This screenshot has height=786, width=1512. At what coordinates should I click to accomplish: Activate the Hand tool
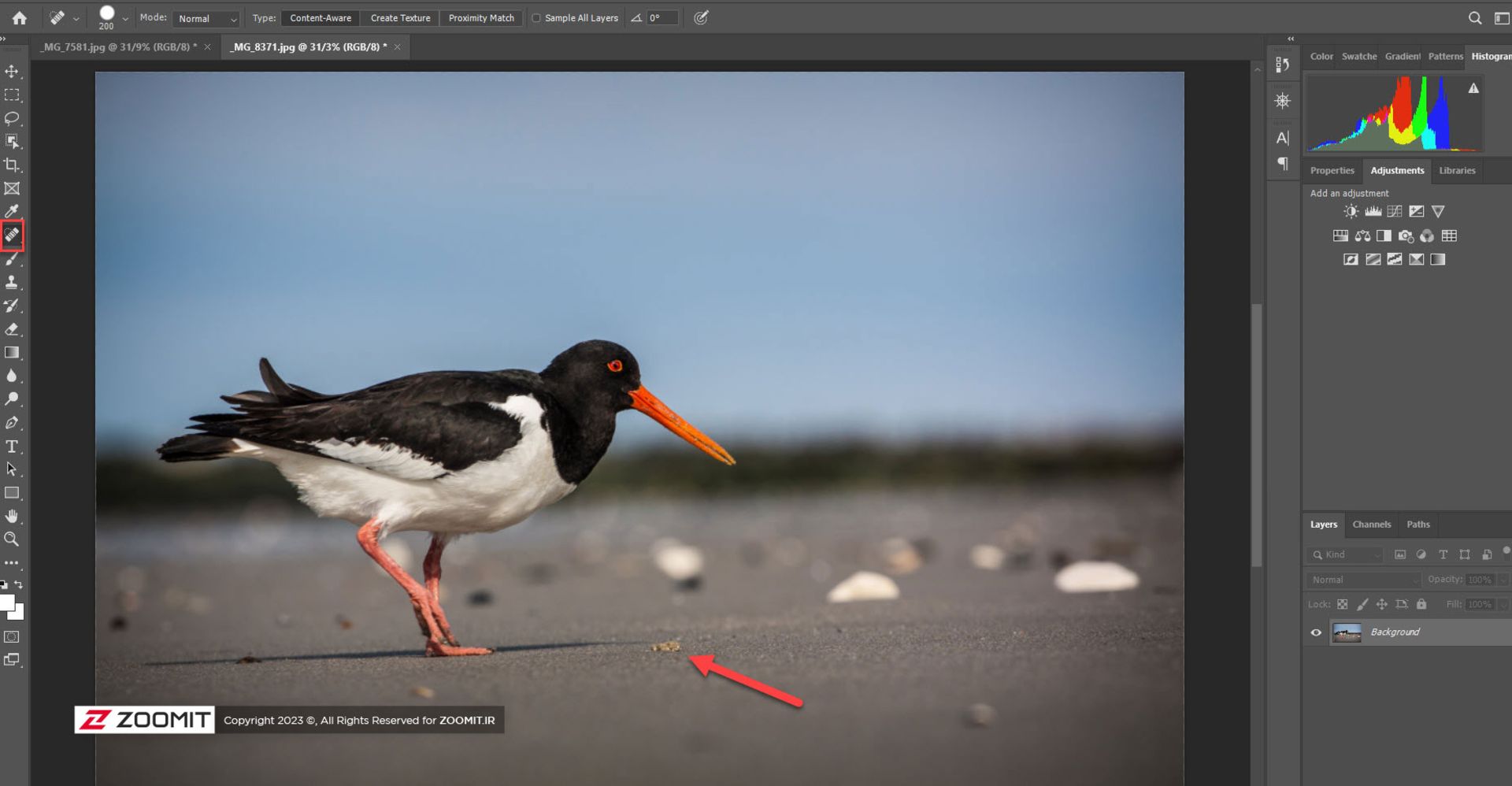[12, 517]
